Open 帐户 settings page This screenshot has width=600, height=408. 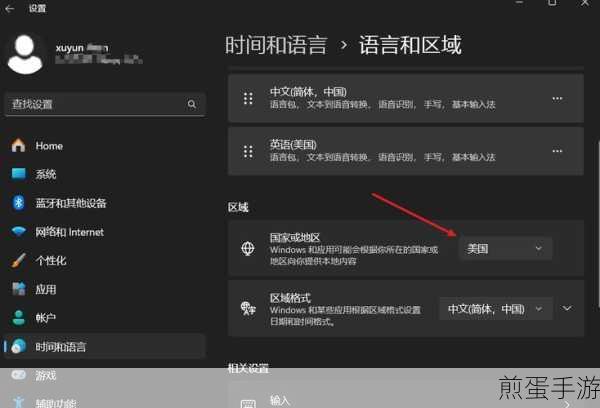104,318
